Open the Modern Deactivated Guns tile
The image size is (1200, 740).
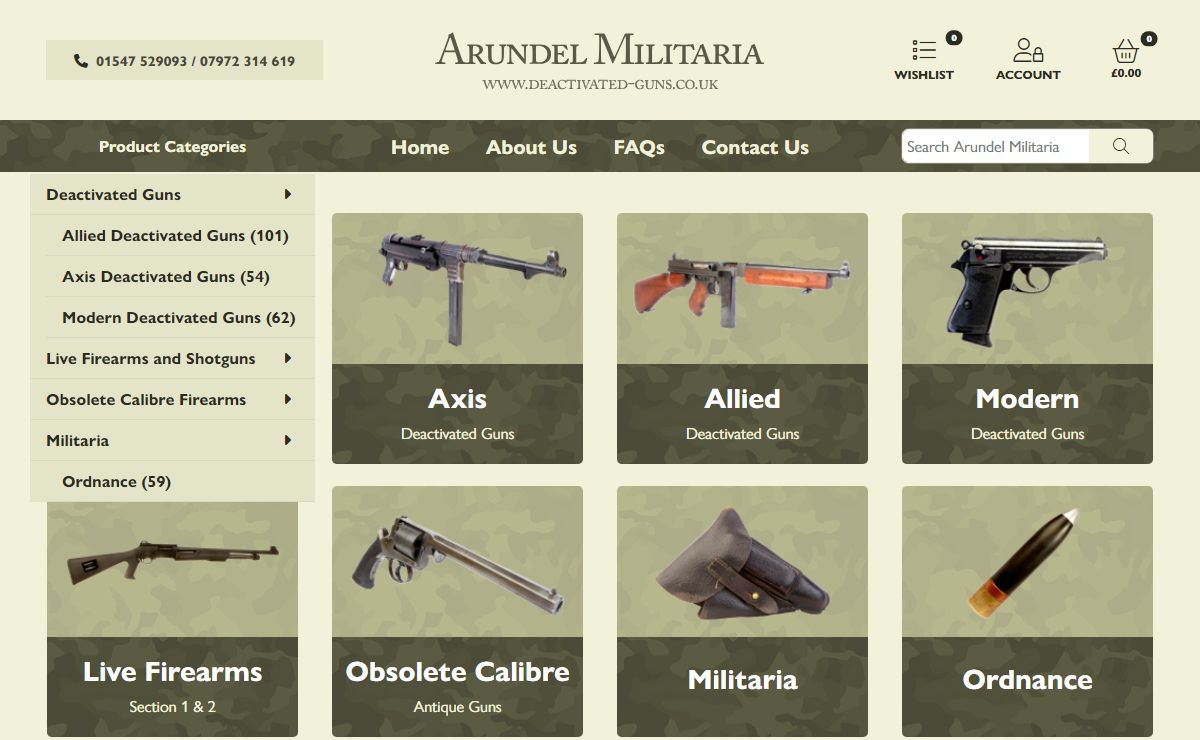[x=1027, y=338]
